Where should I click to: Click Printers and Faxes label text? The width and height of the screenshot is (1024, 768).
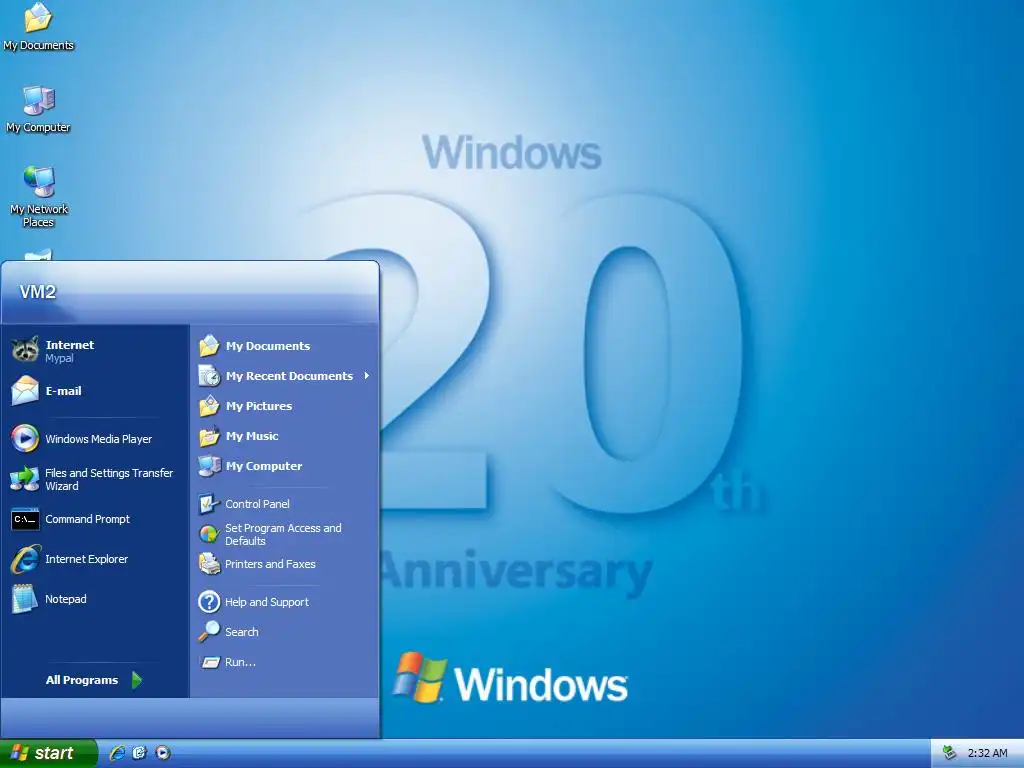270,564
